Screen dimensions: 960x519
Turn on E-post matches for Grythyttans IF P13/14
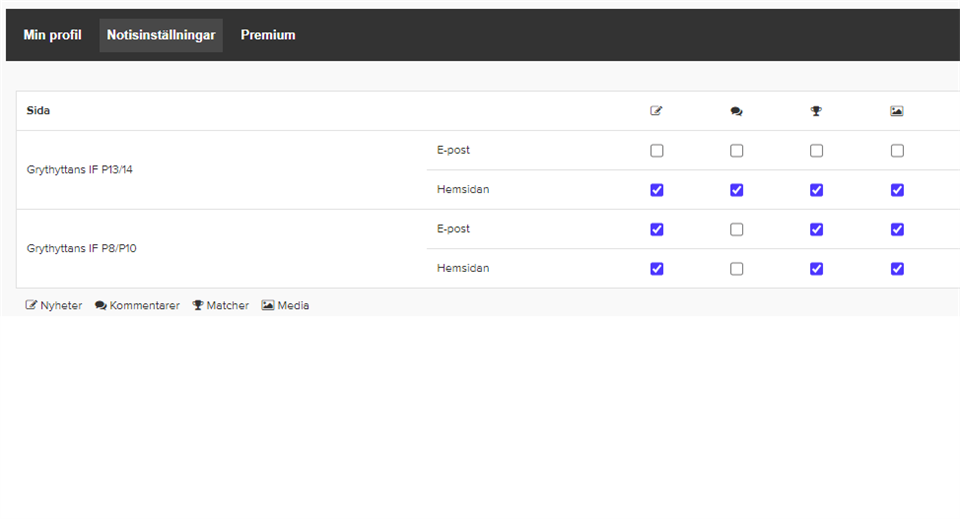point(817,151)
